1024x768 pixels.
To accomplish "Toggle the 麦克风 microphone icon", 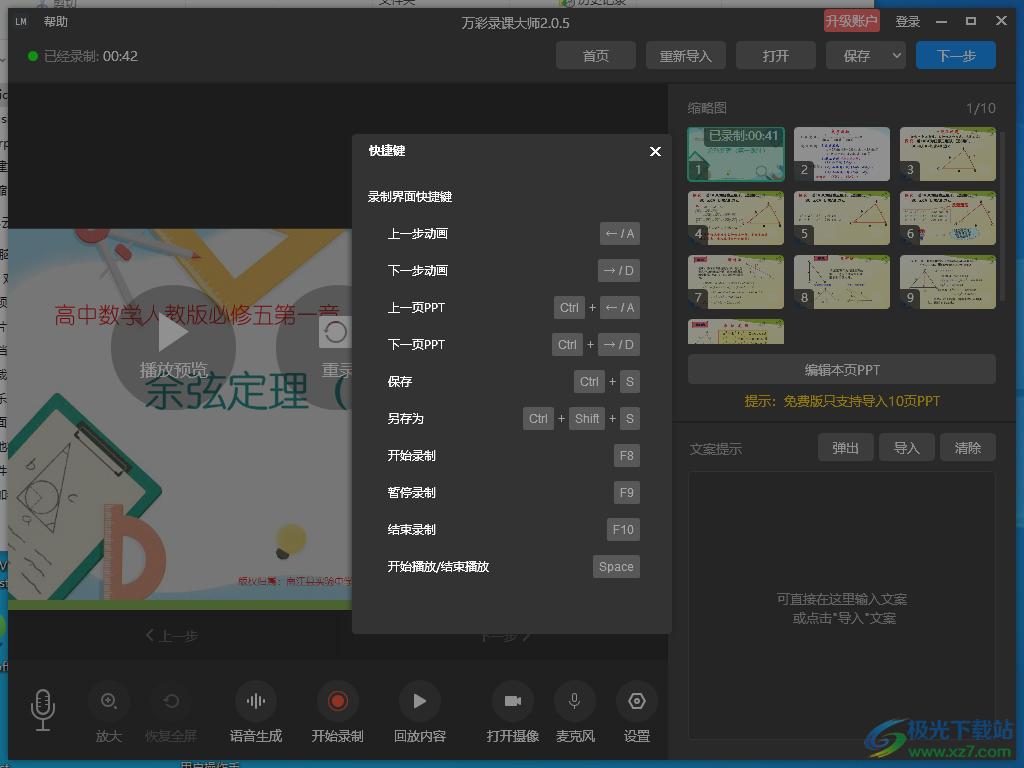I will (x=575, y=702).
